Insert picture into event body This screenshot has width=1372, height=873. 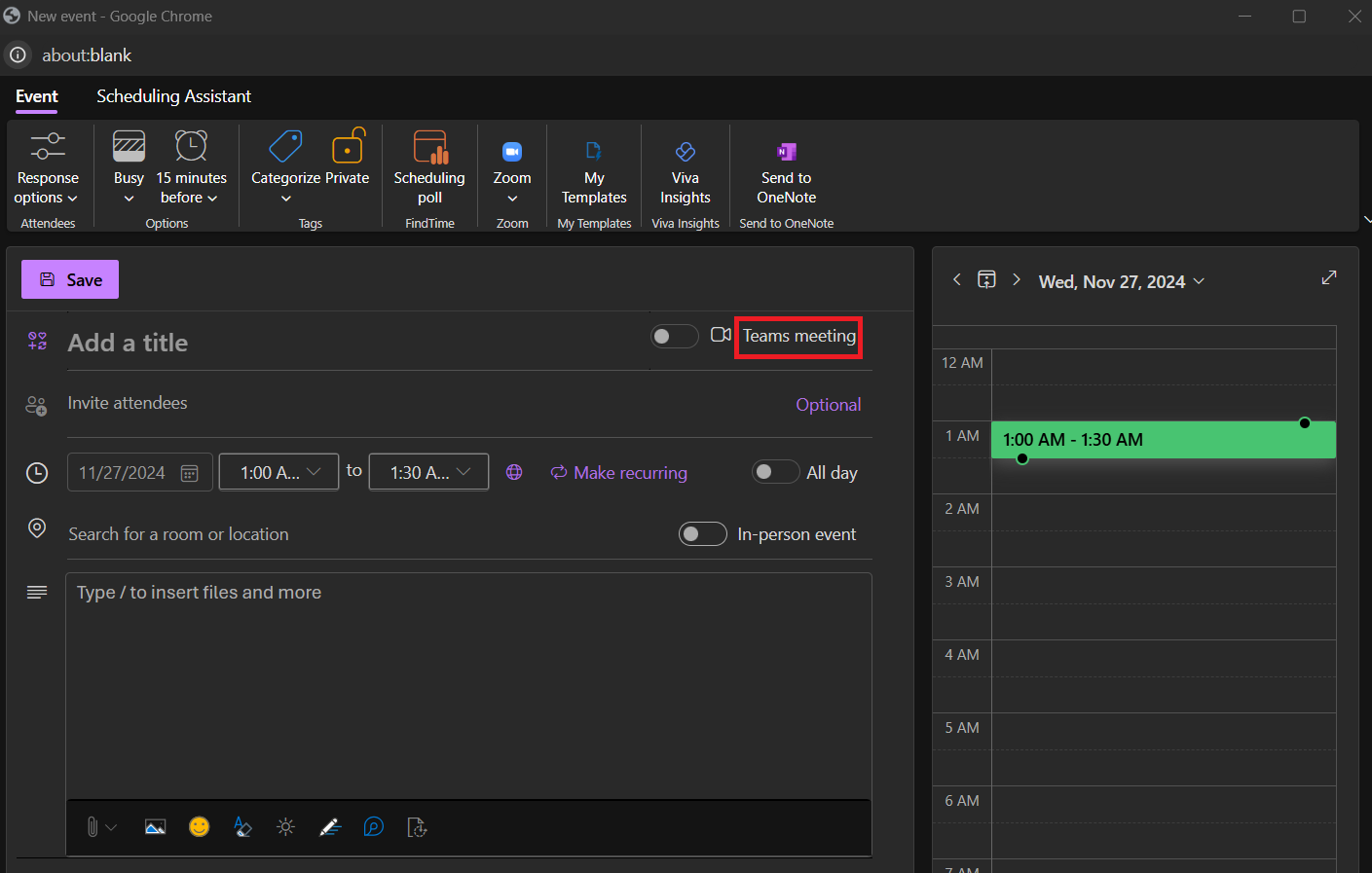point(155,827)
